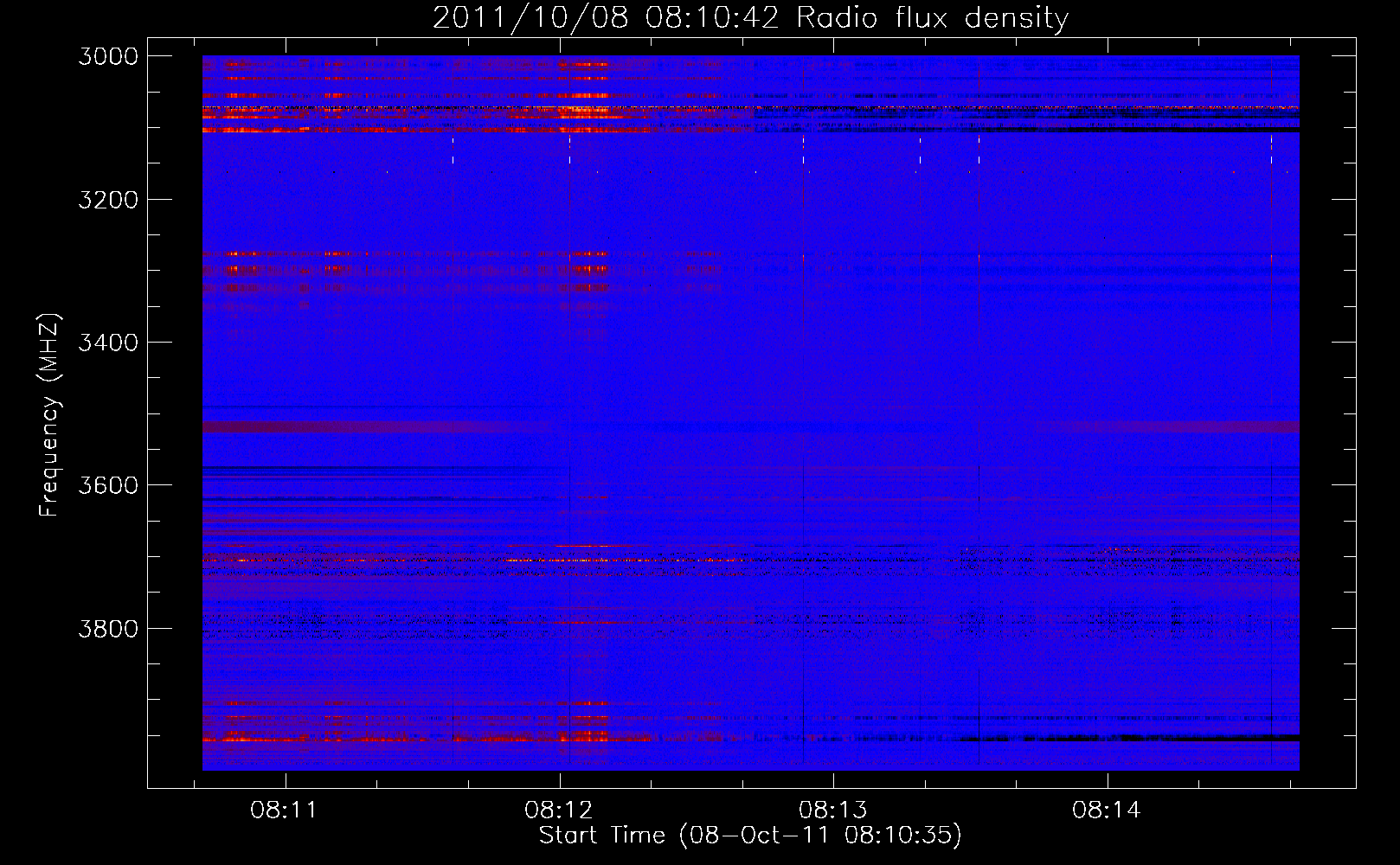The height and width of the screenshot is (865, 1400).
Task: Click the 'Start Time (08-Oct-11 08:10:35)' axis title
Action: point(750,836)
